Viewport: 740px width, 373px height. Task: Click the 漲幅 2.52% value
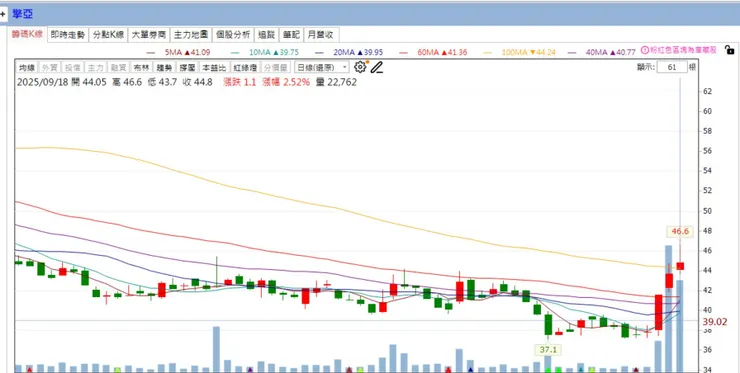[286, 82]
